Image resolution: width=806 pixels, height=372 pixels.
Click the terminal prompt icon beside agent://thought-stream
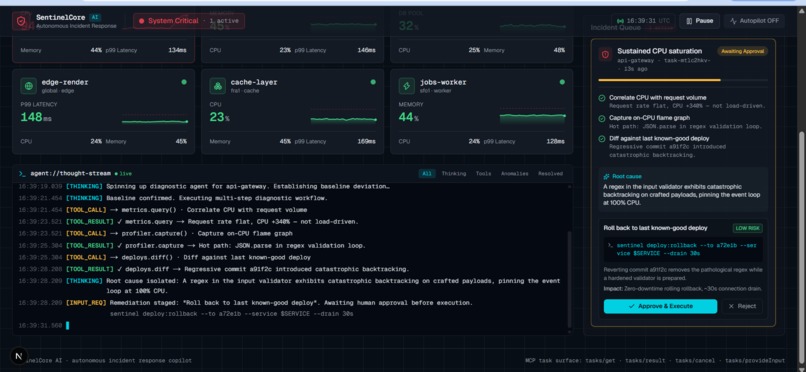[22, 174]
